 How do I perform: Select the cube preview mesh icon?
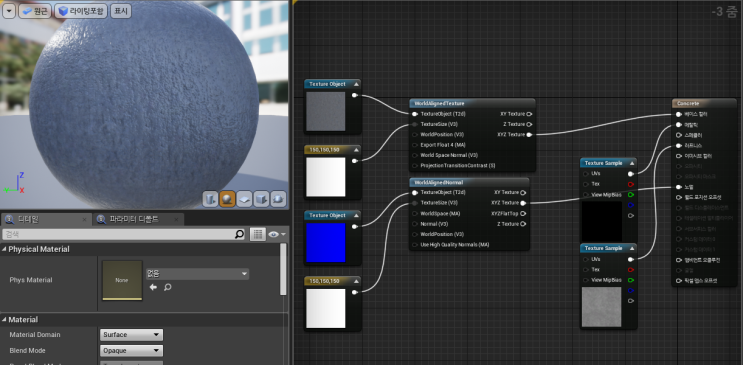[261, 199]
